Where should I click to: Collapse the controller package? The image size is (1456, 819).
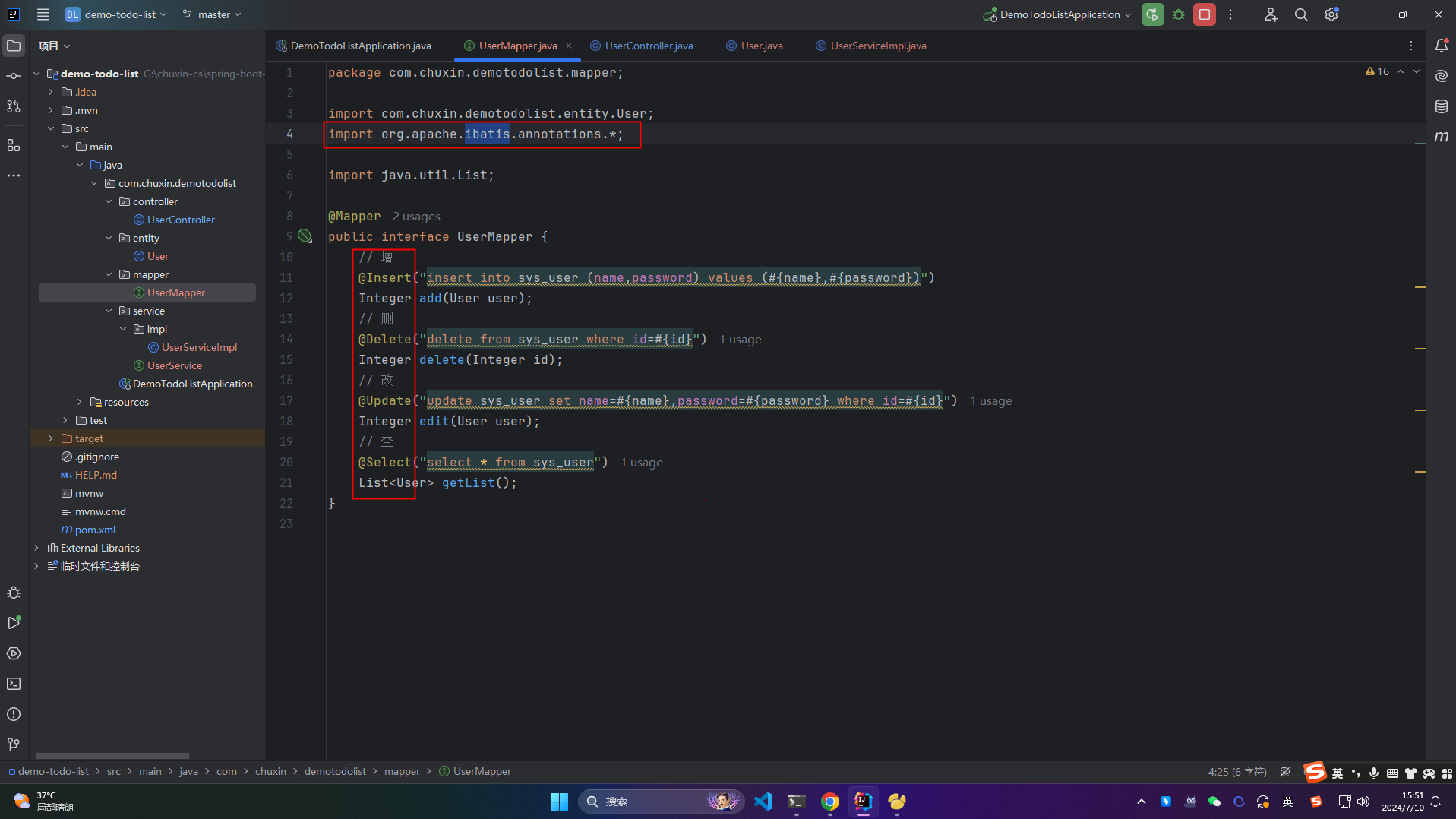109,201
